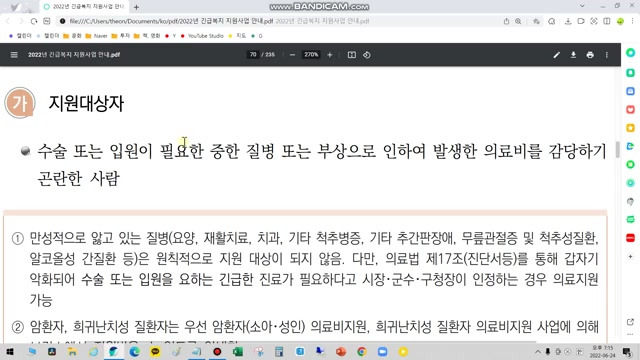
Task: Click the red minus sidebar icon
Action: pos(630,238)
